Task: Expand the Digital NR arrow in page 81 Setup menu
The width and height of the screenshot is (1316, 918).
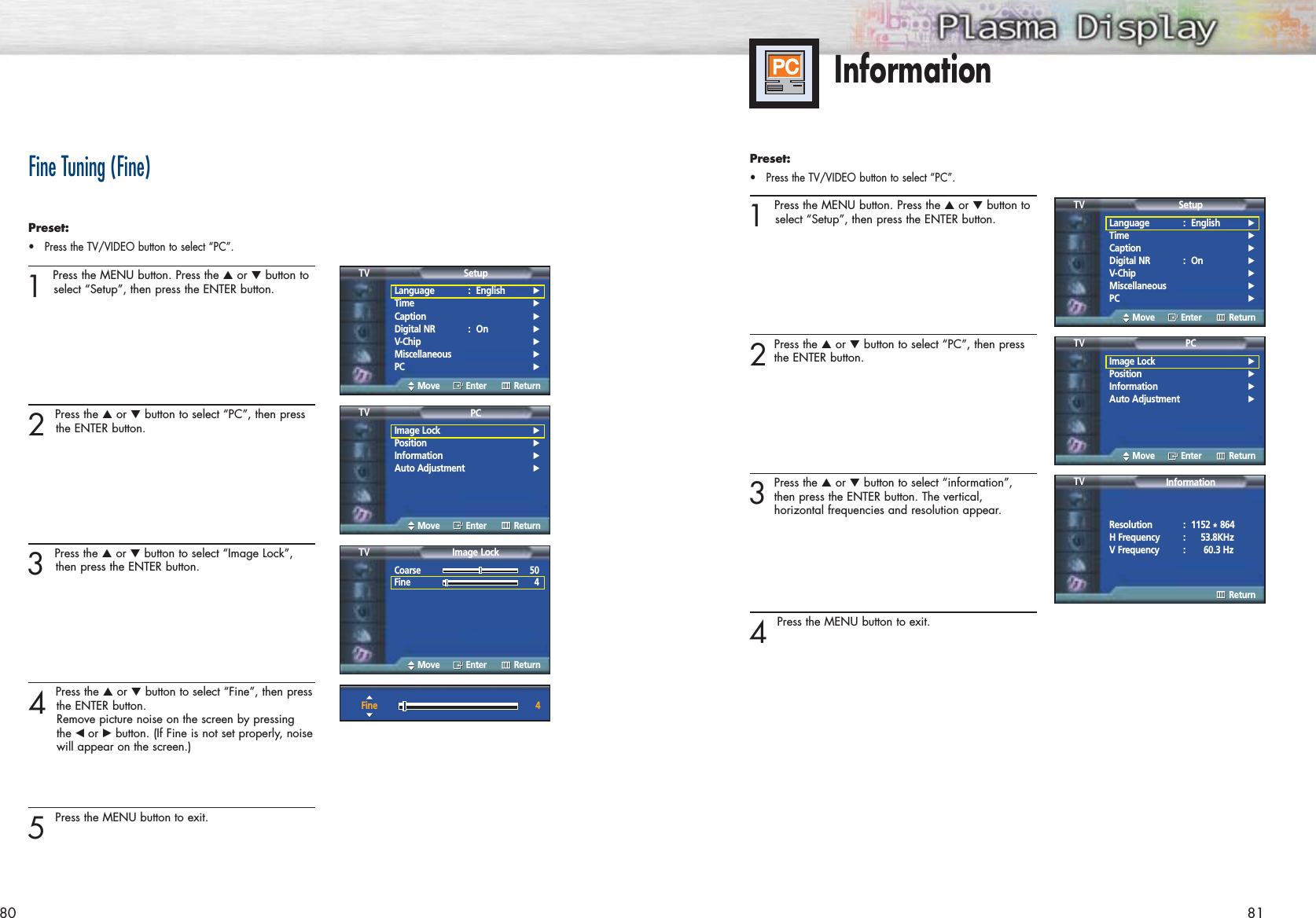Action: (1251, 261)
